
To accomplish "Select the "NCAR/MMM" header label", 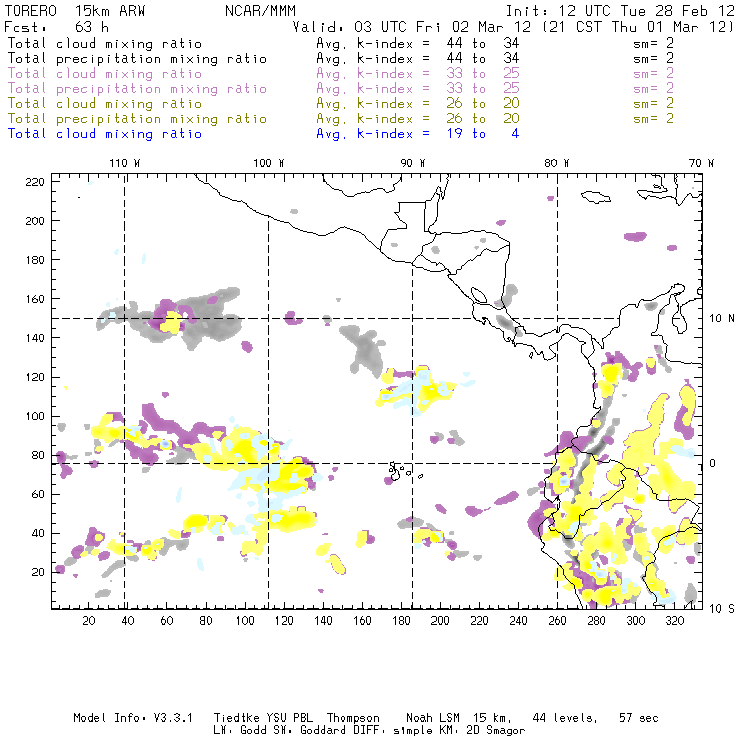I will pyautogui.click(x=260, y=11).
